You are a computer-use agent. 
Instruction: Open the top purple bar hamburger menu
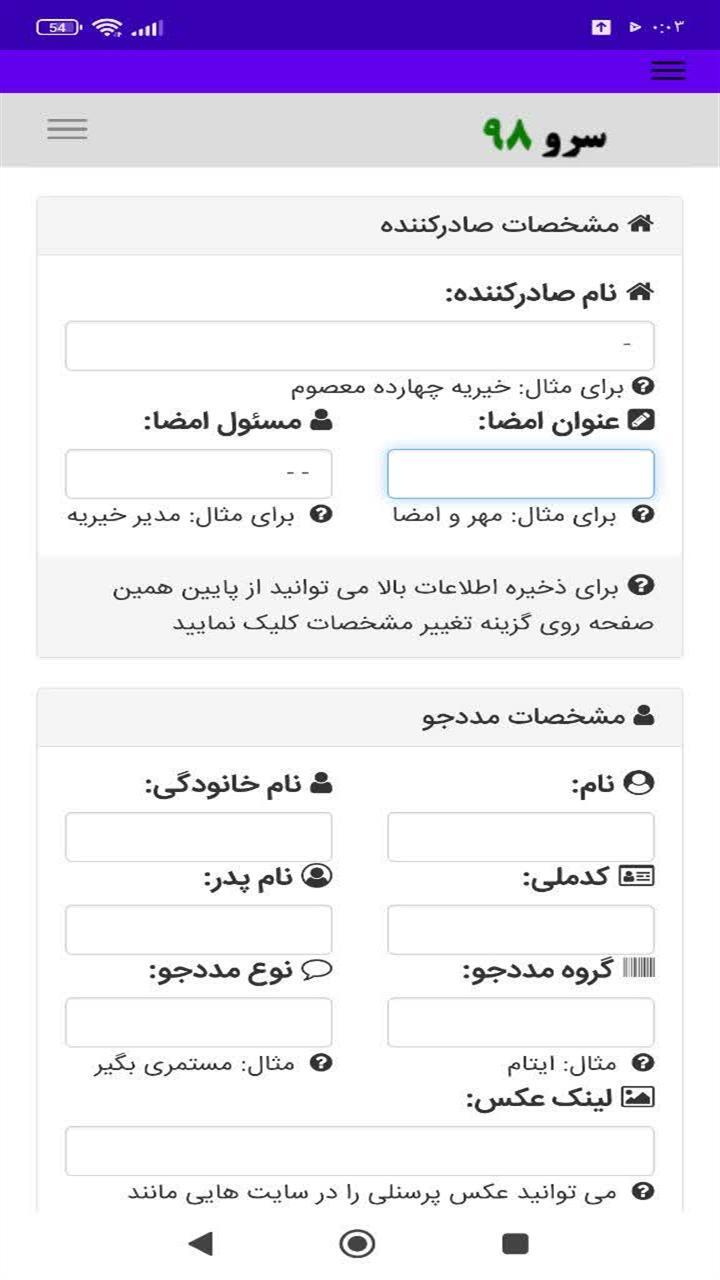pos(668,70)
